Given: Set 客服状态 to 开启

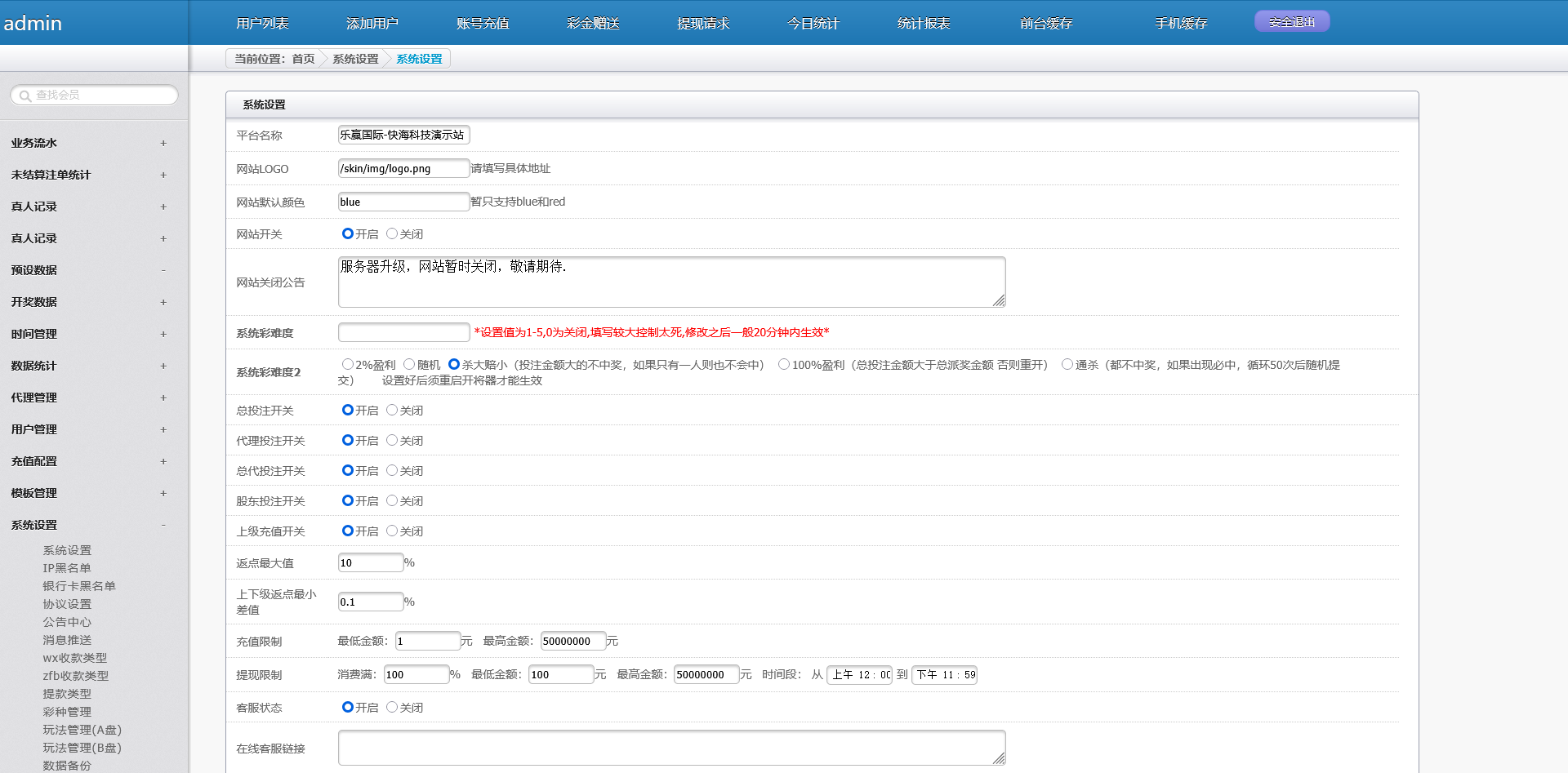Looking at the screenshot, I should (348, 707).
